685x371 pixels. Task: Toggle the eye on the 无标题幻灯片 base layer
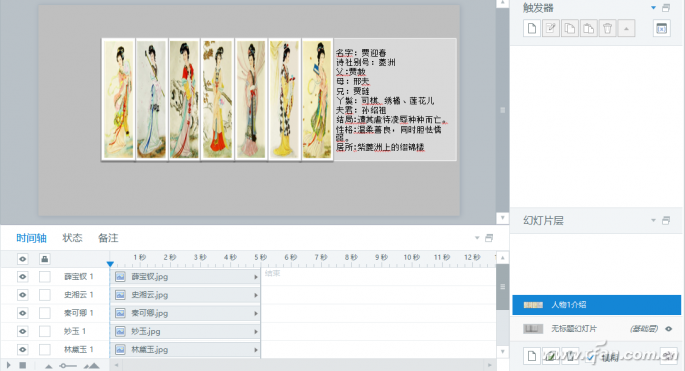(669, 329)
